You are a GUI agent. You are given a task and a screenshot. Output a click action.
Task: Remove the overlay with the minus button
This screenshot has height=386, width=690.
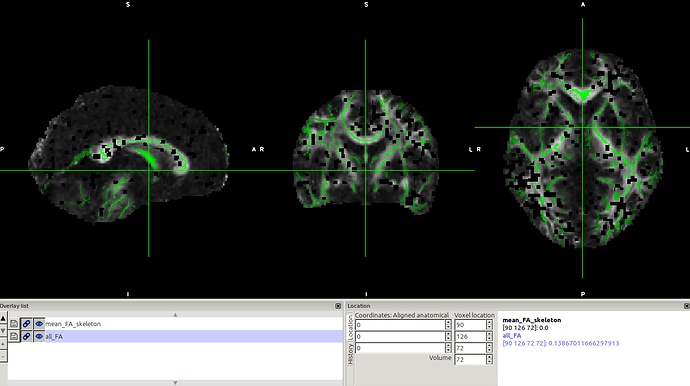[x=3, y=356]
